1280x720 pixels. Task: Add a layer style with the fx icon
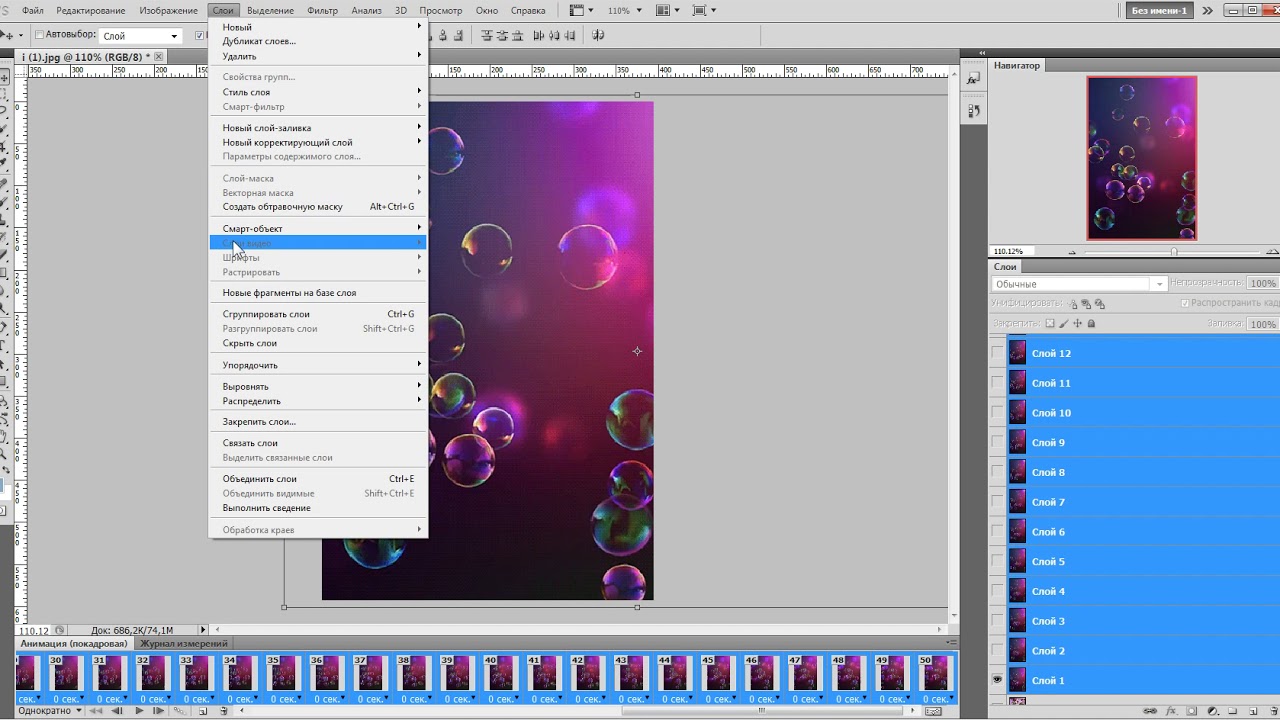(x=1171, y=711)
